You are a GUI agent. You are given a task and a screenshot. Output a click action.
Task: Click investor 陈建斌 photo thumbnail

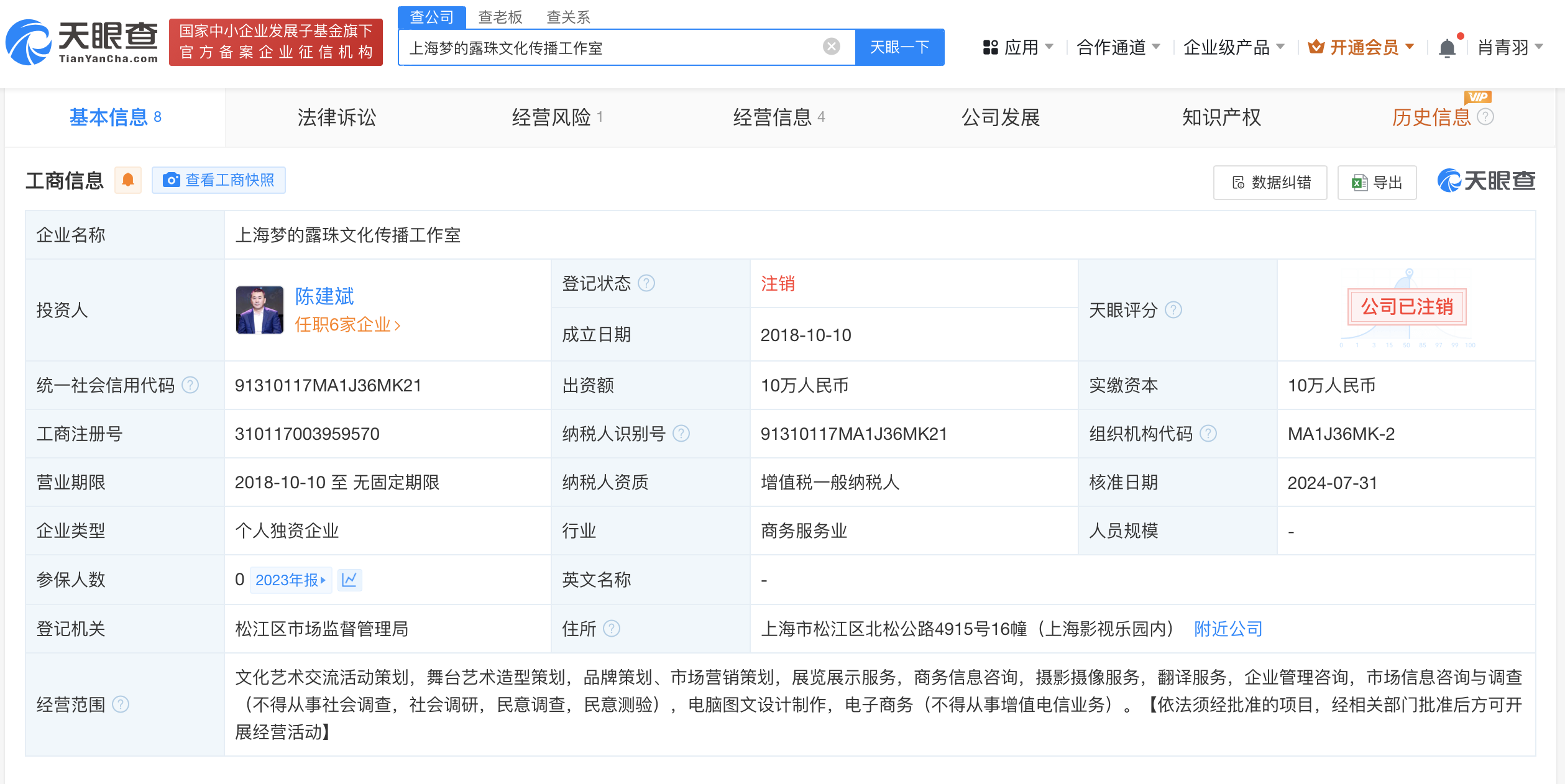click(260, 310)
